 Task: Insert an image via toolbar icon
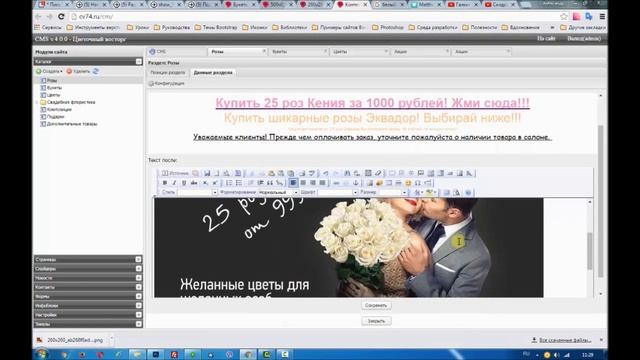(369, 182)
